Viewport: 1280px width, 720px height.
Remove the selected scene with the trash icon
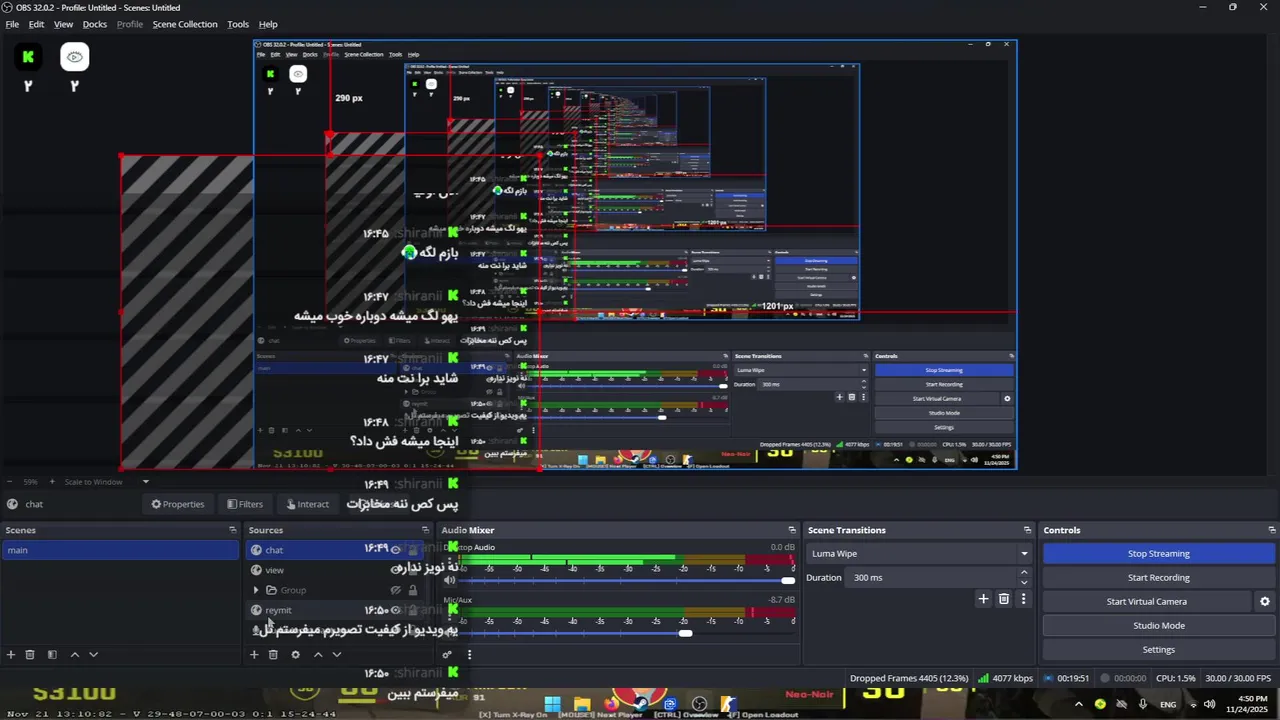(x=30, y=654)
